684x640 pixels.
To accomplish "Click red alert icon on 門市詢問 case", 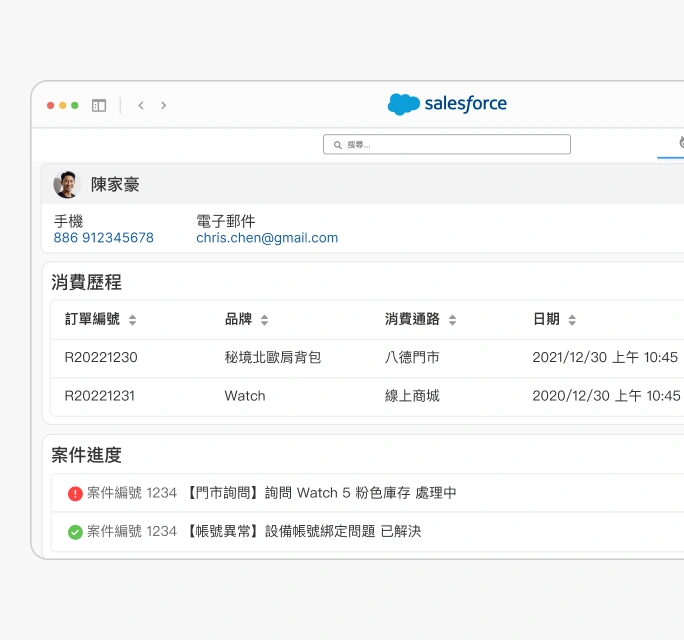I will coord(75,493).
